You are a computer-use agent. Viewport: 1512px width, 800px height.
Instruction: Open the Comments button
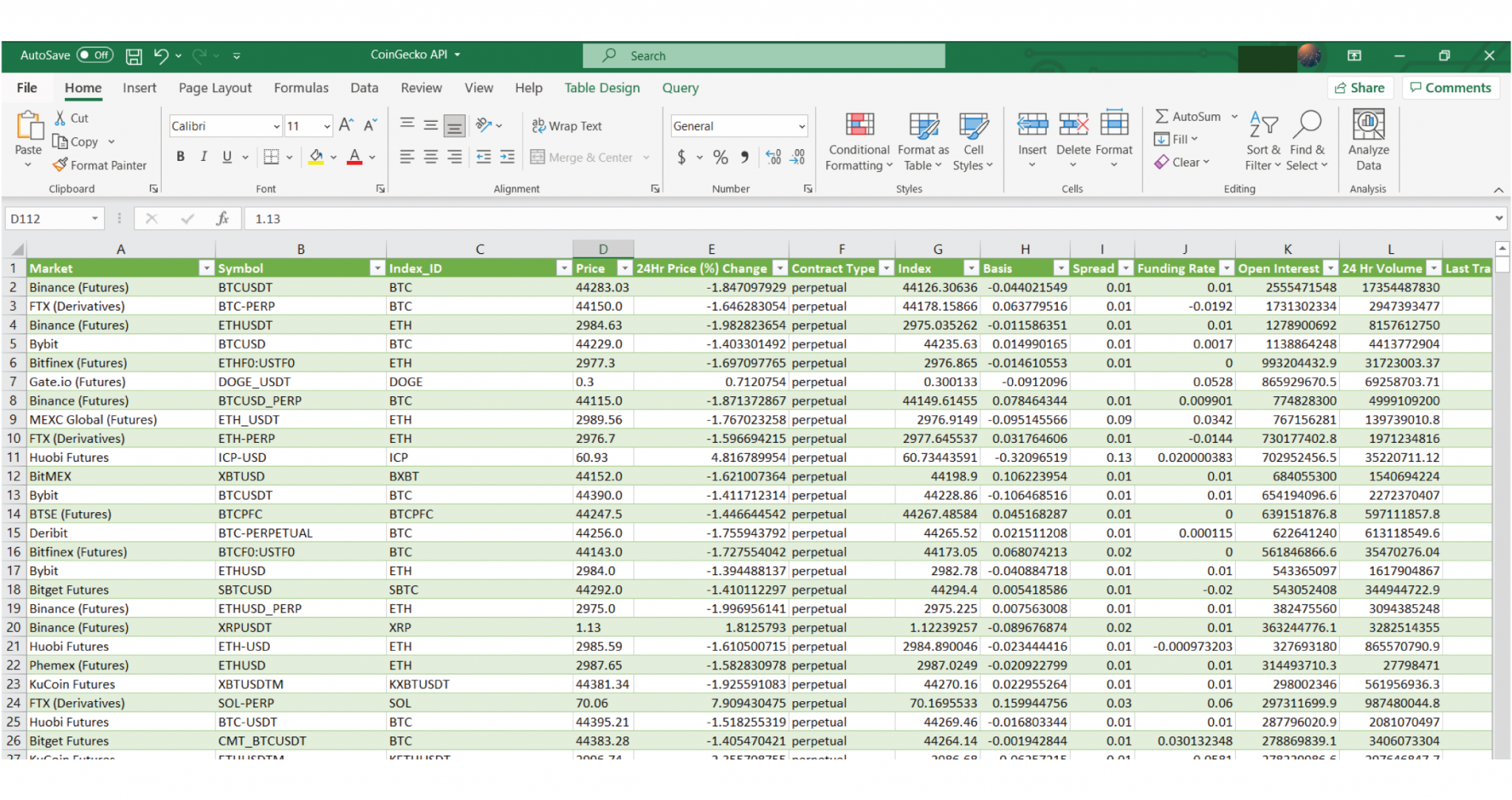click(x=1450, y=88)
